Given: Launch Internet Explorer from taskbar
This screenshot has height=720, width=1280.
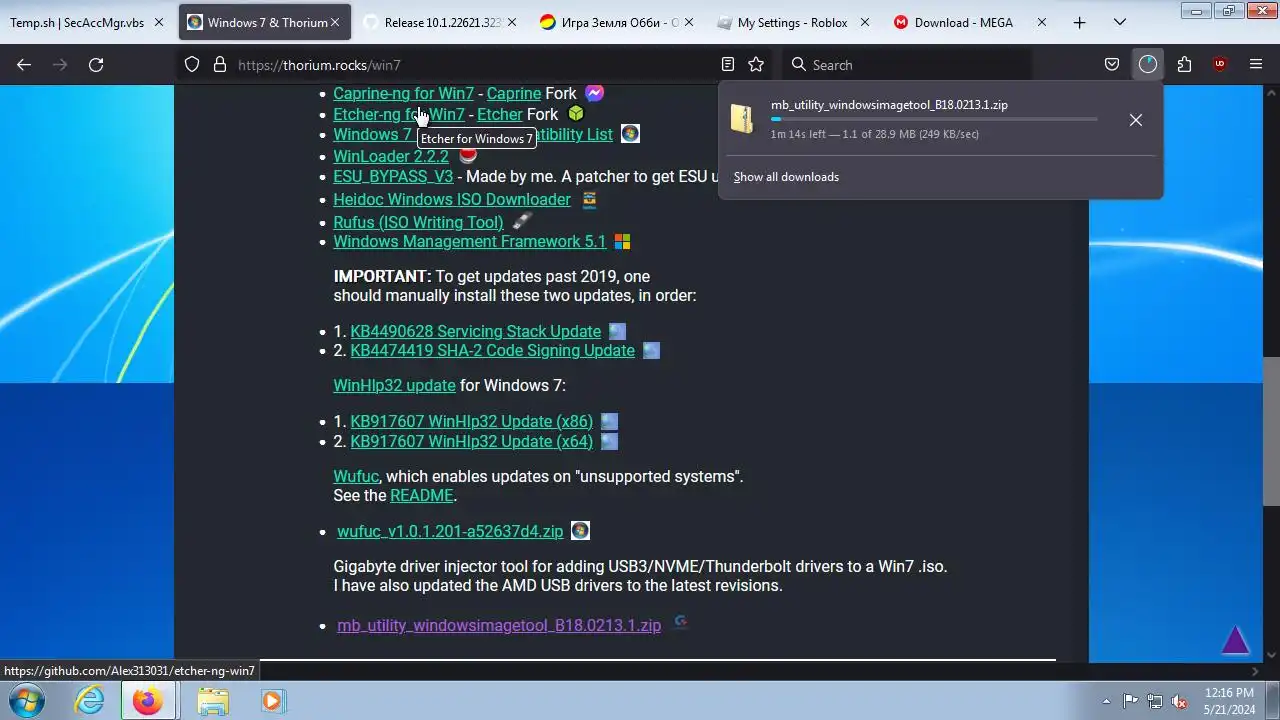Looking at the screenshot, I should click(x=90, y=701).
